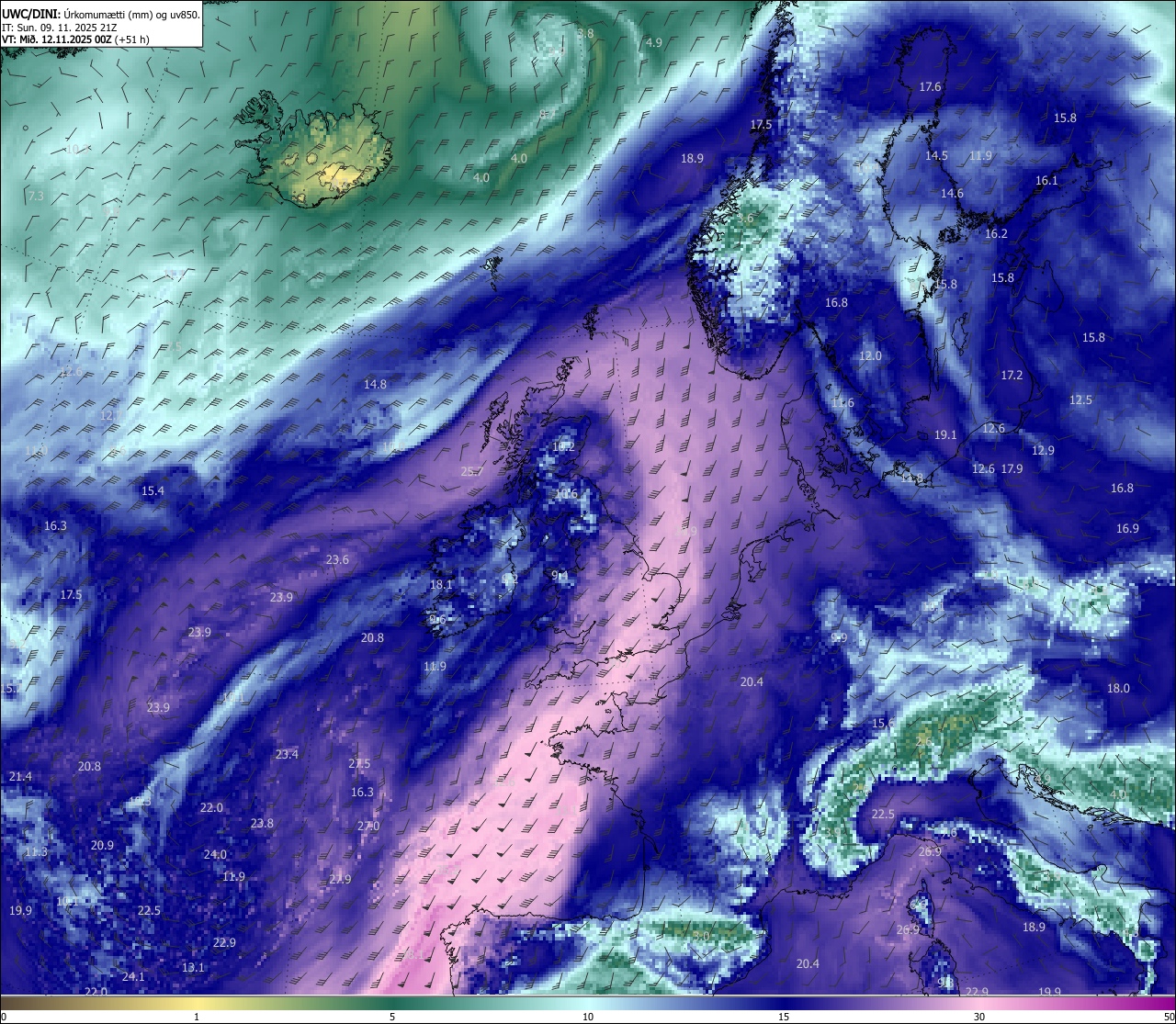The image size is (1176, 1024).
Task: Click the 7.3 value at the left edge
Action: [x=36, y=197]
